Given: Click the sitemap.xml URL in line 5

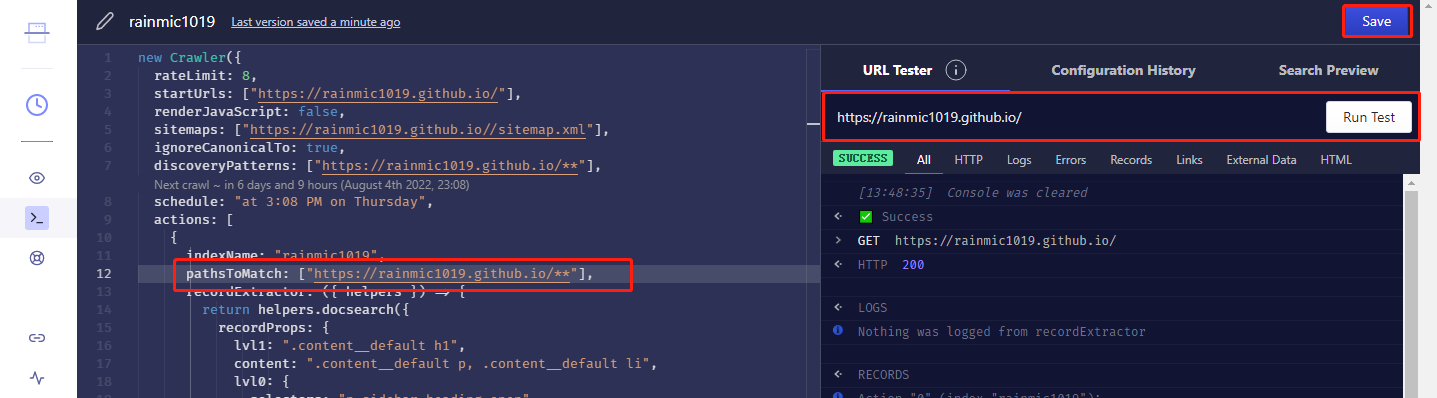Looking at the screenshot, I should pyautogui.click(x=419, y=130).
